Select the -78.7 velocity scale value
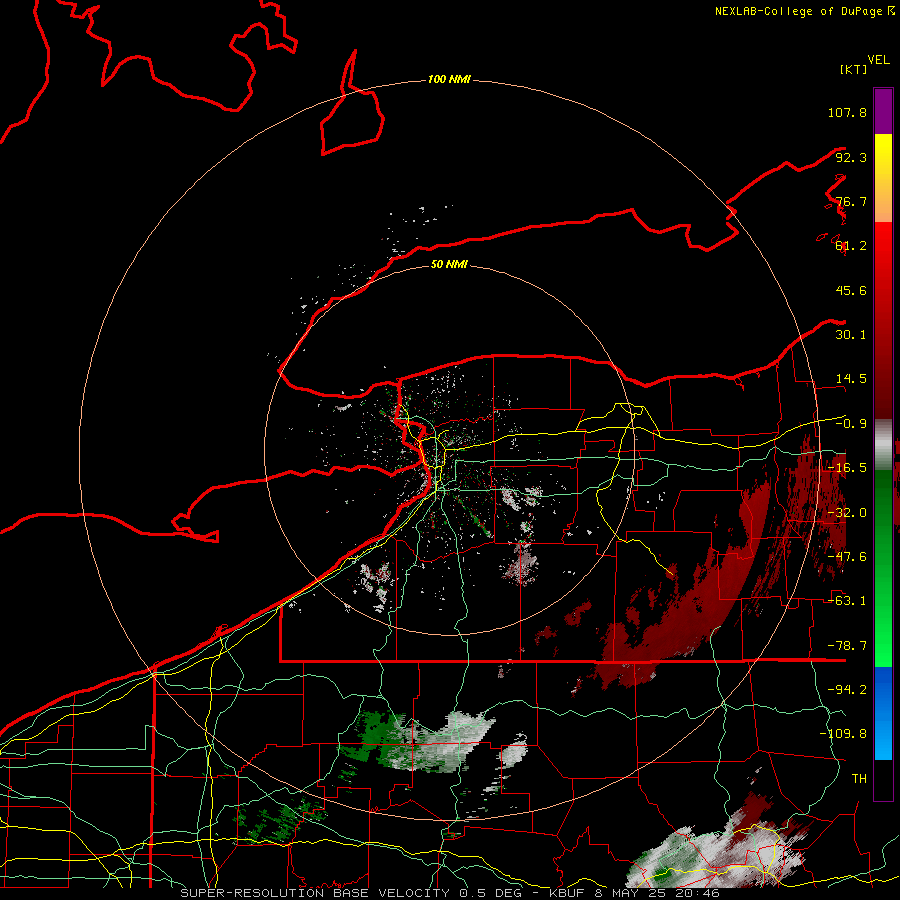 click(847, 646)
